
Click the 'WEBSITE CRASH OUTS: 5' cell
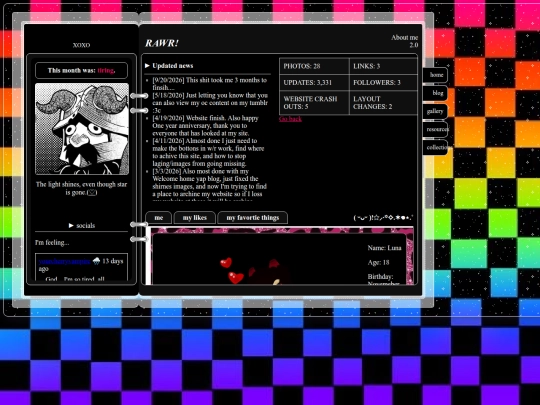click(314, 103)
